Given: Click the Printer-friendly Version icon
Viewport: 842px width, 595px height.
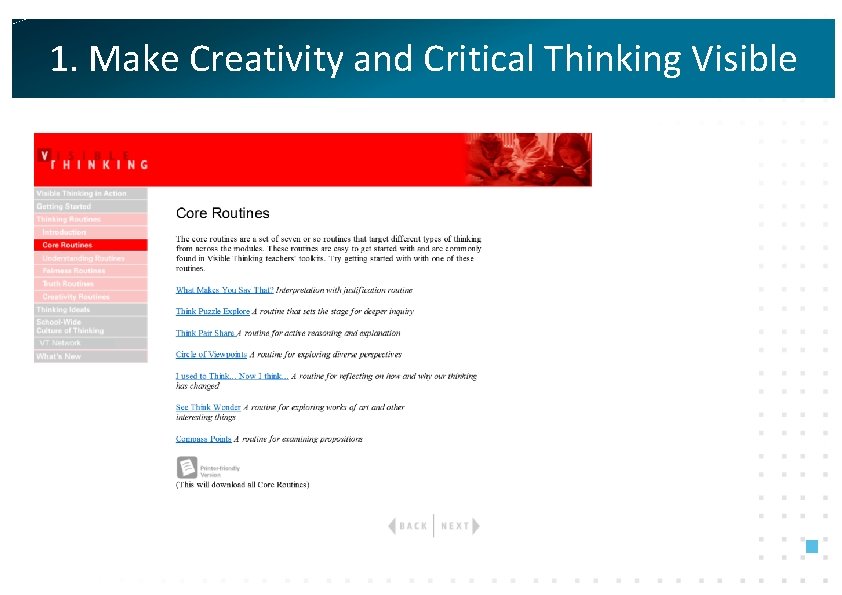Looking at the screenshot, I should point(188,467).
